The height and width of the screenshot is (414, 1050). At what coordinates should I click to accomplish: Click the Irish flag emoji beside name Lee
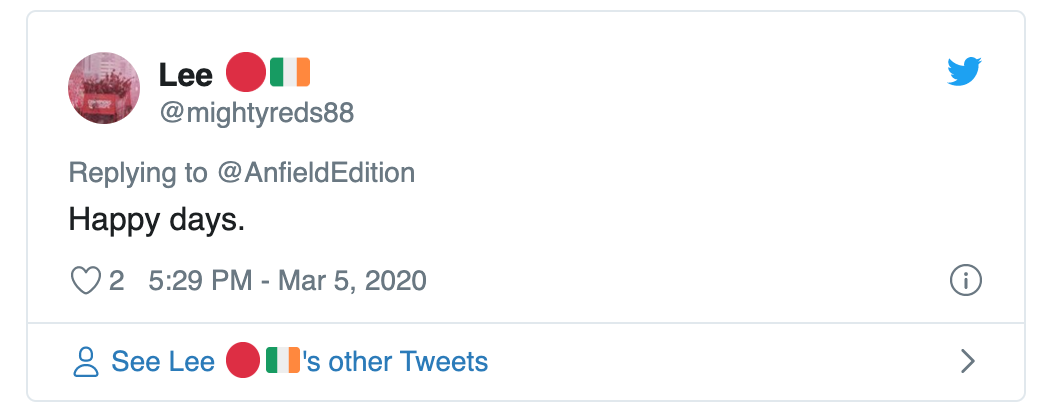[290, 73]
